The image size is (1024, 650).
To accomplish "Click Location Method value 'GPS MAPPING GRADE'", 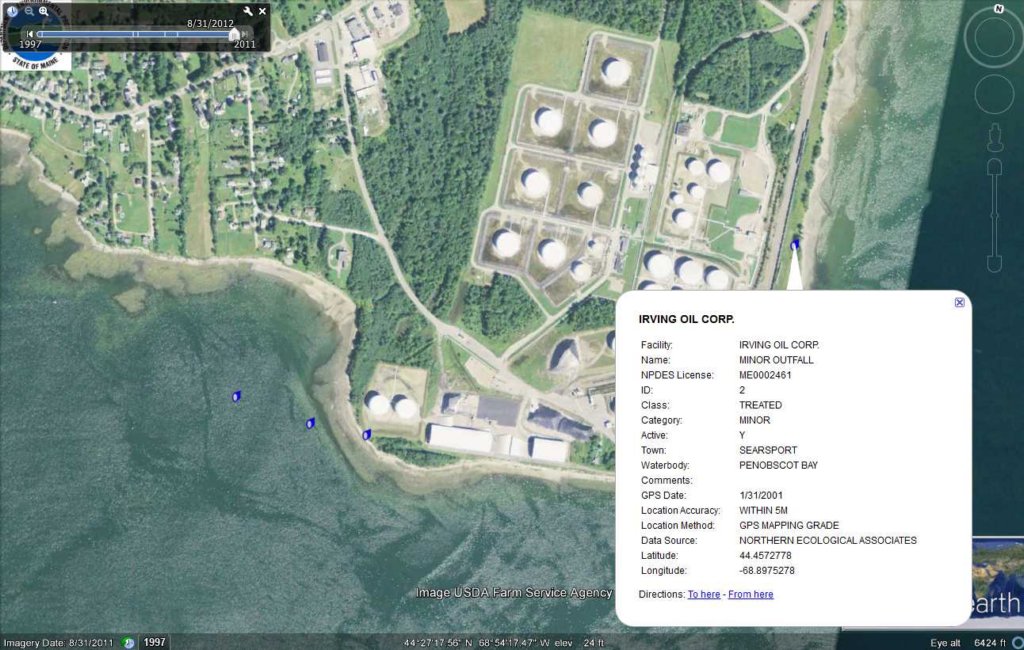I will 789,525.
